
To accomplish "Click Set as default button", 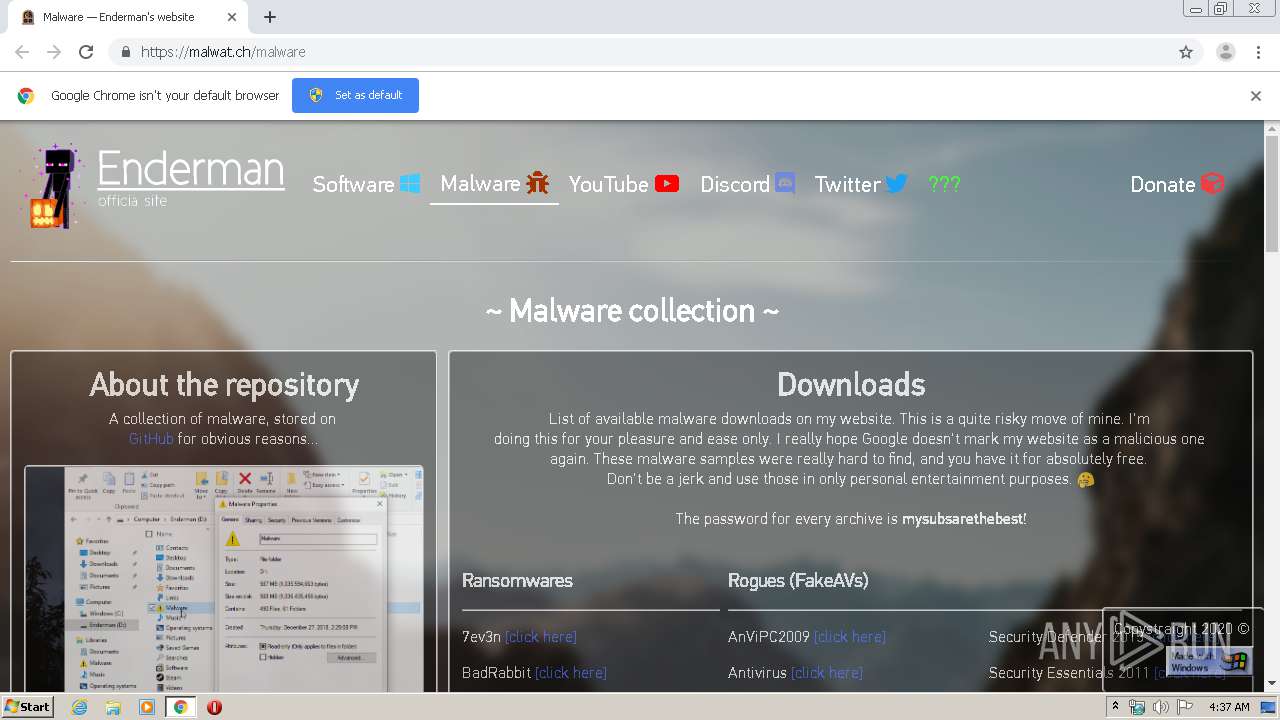I will tap(355, 95).
